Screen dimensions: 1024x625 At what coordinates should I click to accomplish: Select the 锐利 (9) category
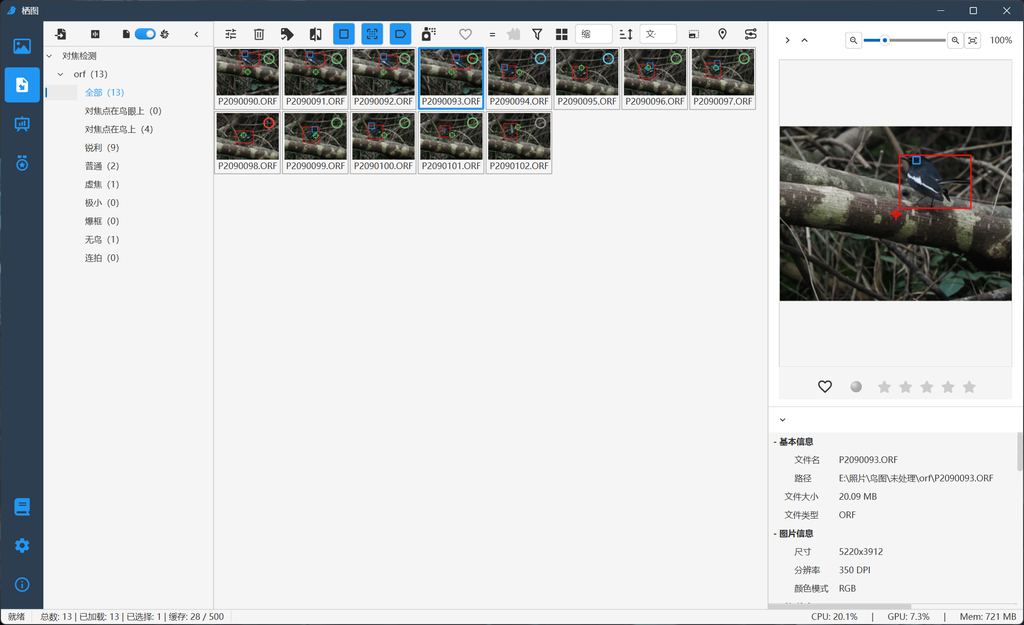click(x=101, y=148)
